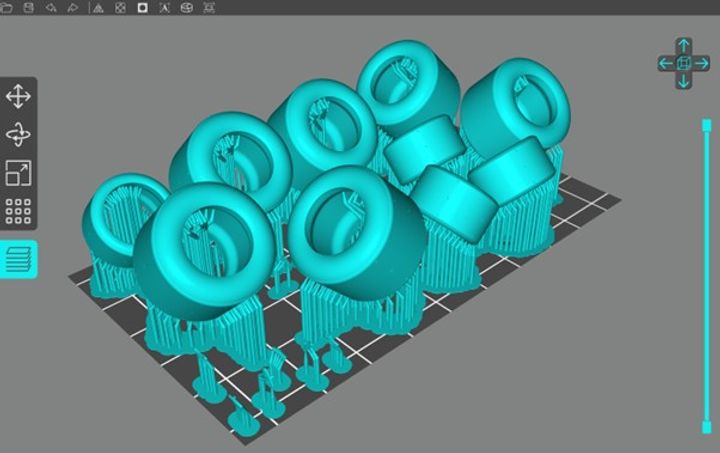Click the last frame icon in top toolbar

pyautogui.click(x=208, y=7)
